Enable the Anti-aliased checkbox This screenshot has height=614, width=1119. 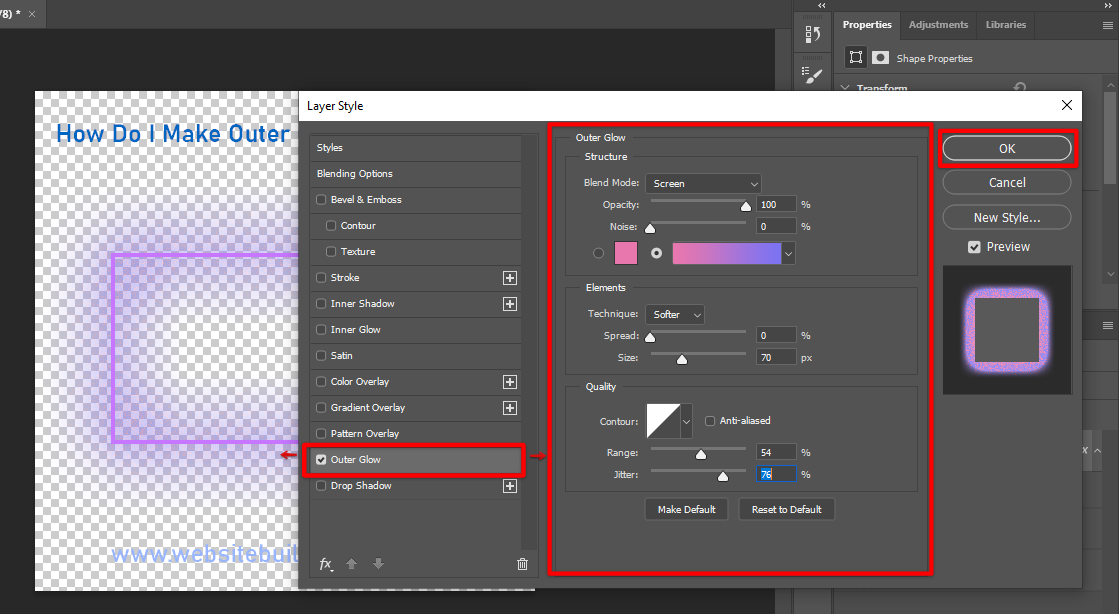(710, 421)
